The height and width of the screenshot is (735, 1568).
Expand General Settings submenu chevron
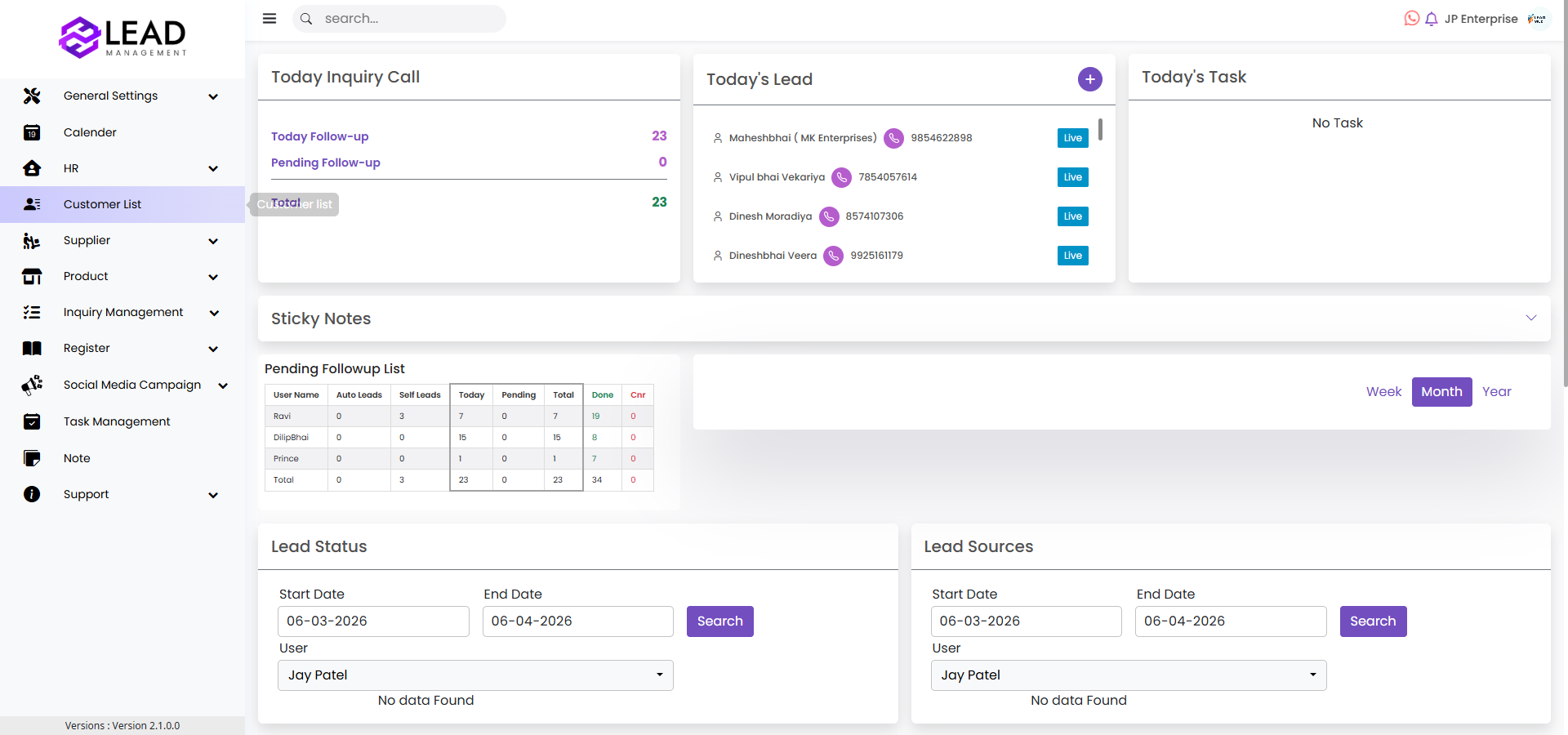213,96
